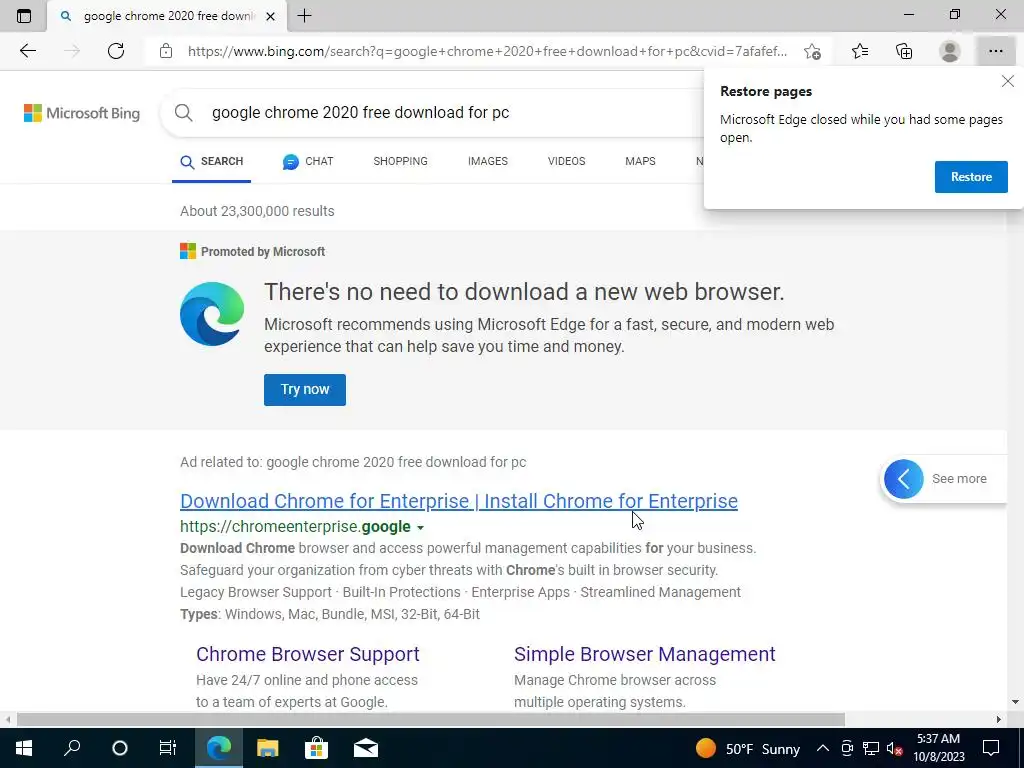Click Microsoft Edge taskbar icon

tap(219, 748)
